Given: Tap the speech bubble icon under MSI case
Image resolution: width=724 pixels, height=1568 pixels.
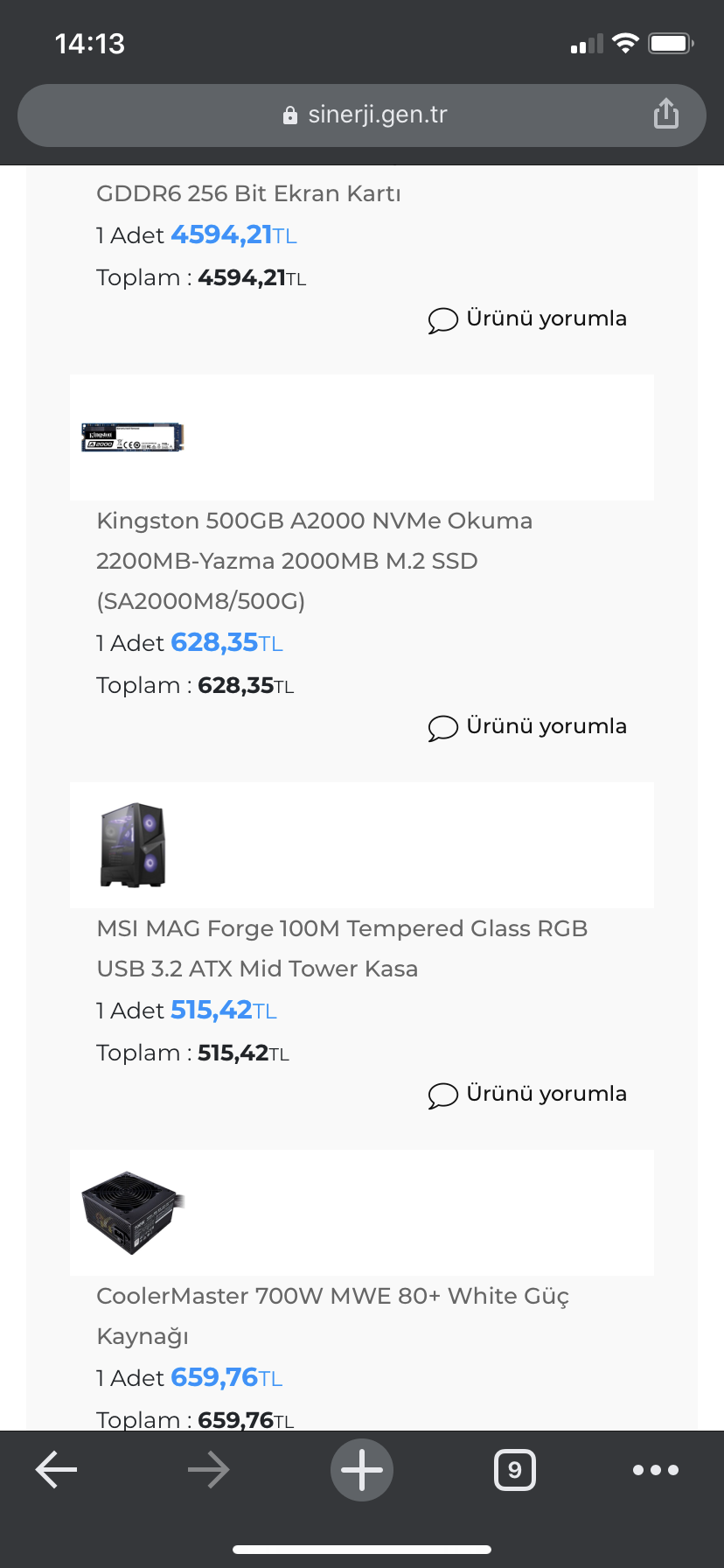Looking at the screenshot, I should click(x=442, y=1095).
